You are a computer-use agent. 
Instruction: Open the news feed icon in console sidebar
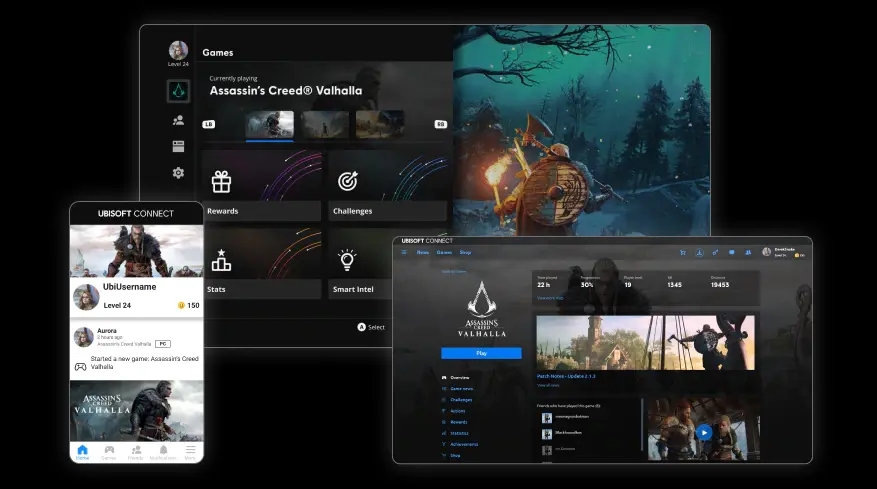click(178, 147)
